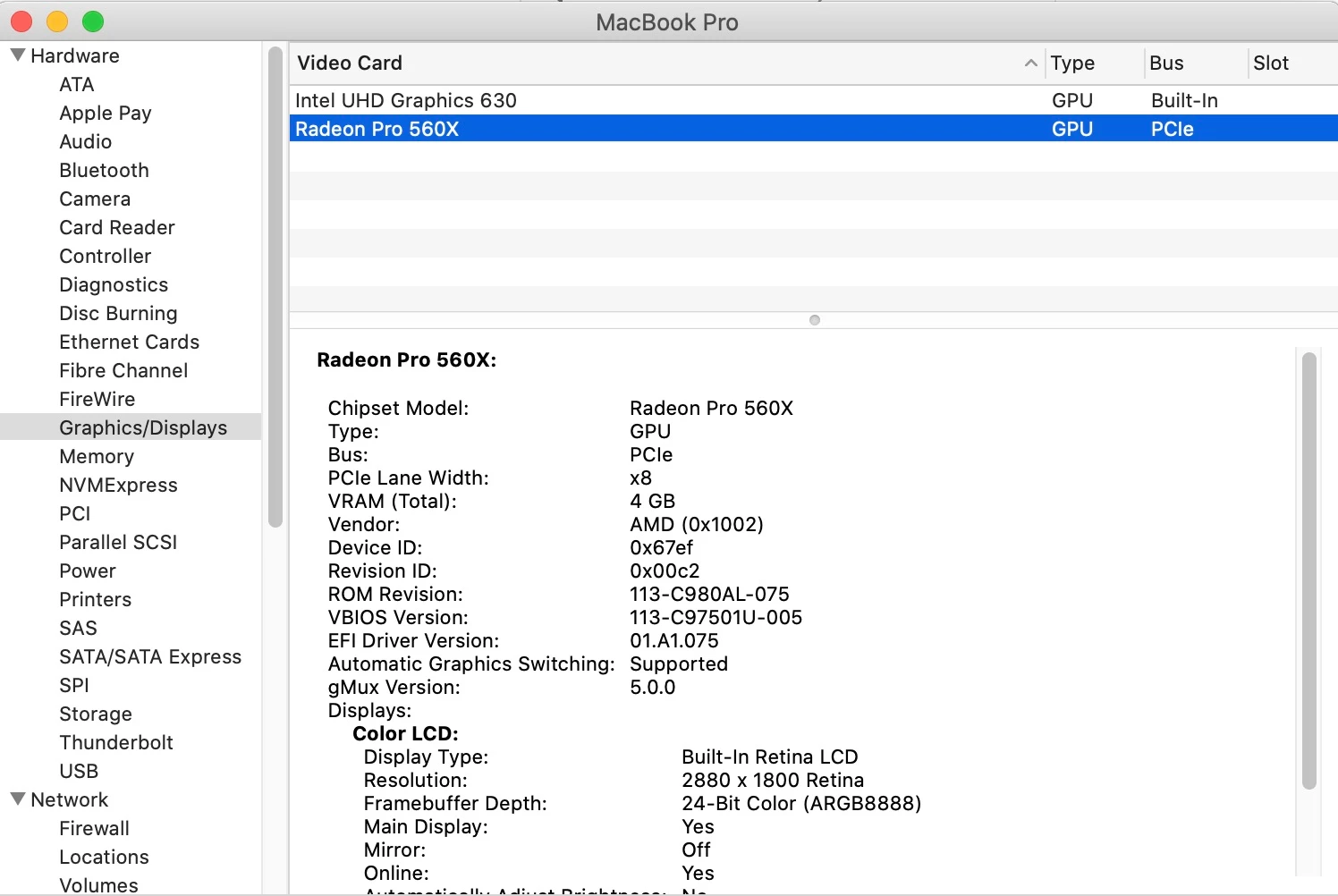The width and height of the screenshot is (1338, 896).
Task: Select Bluetooth in the sidebar
Action: coord(105,170)
